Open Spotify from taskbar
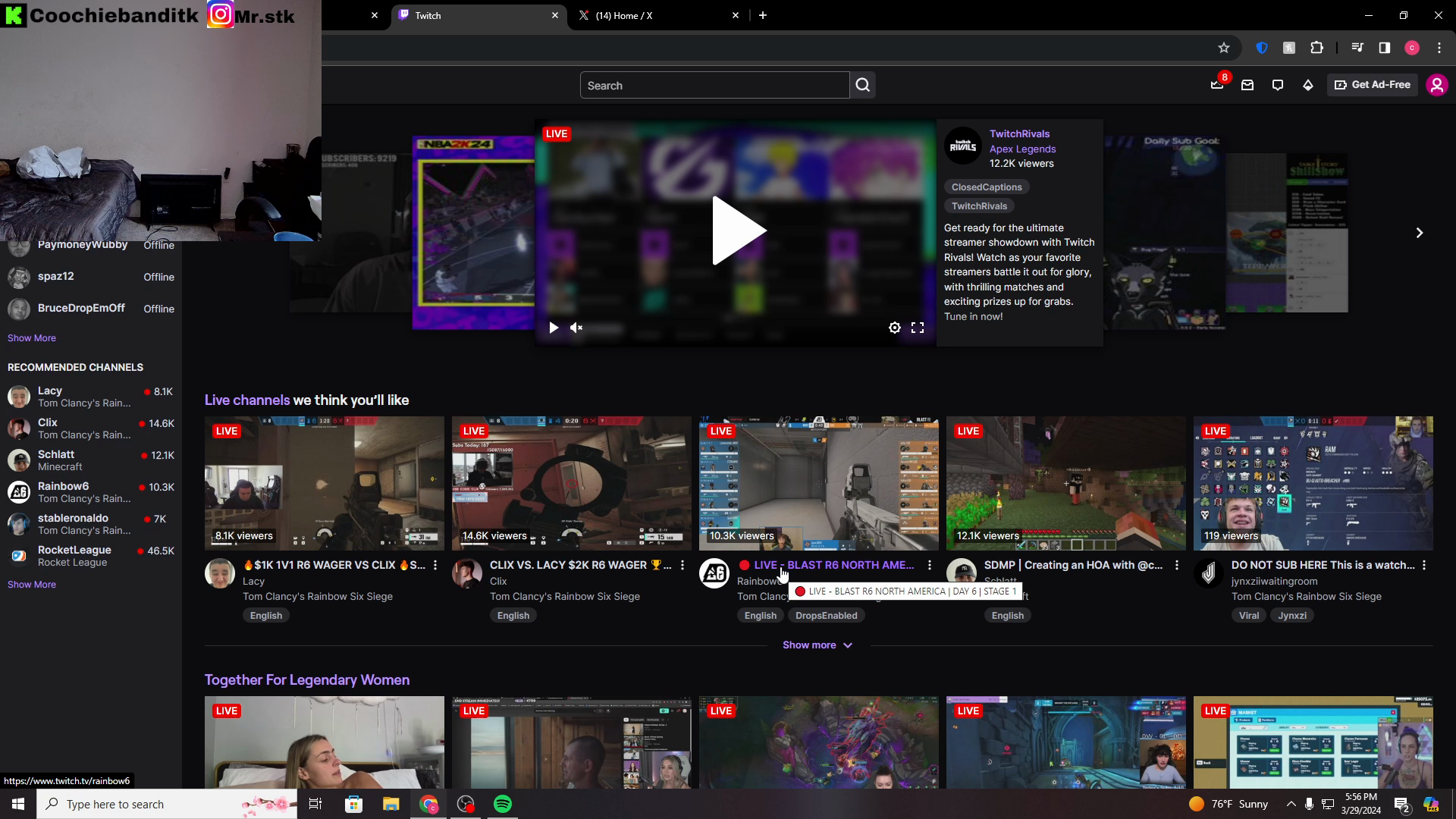 pyautogui.click(x=503, y=804)
